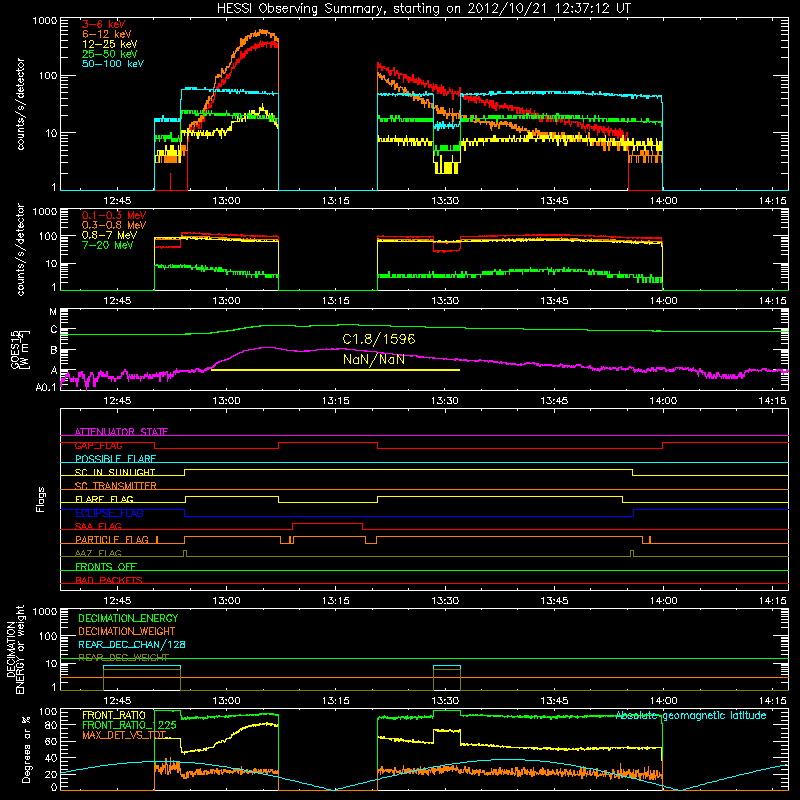Select the SC_IN_SUNLIGHT flag label
The width and height of the screenshot is (800, 800).
click(115, 472)
